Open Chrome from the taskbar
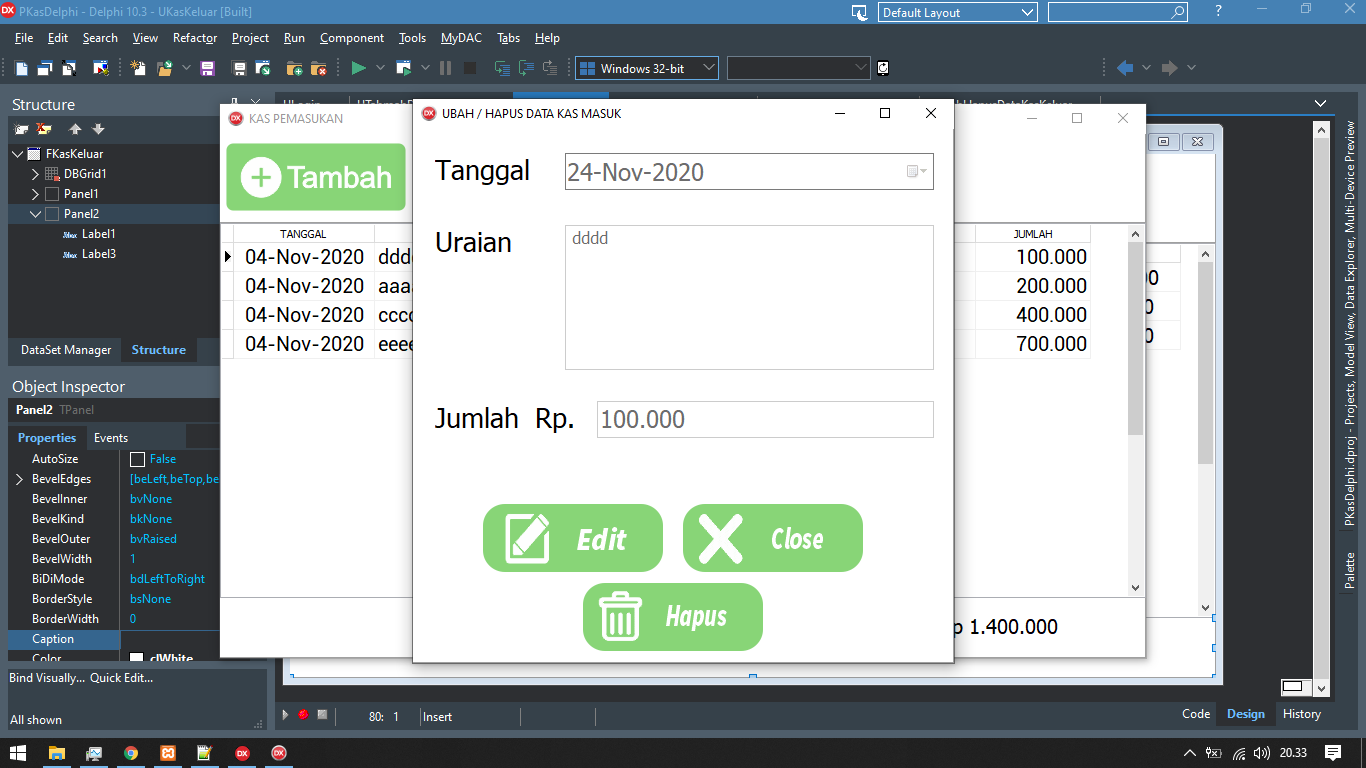Viewport: 1366px width, 768px height. tap(132, 753)
